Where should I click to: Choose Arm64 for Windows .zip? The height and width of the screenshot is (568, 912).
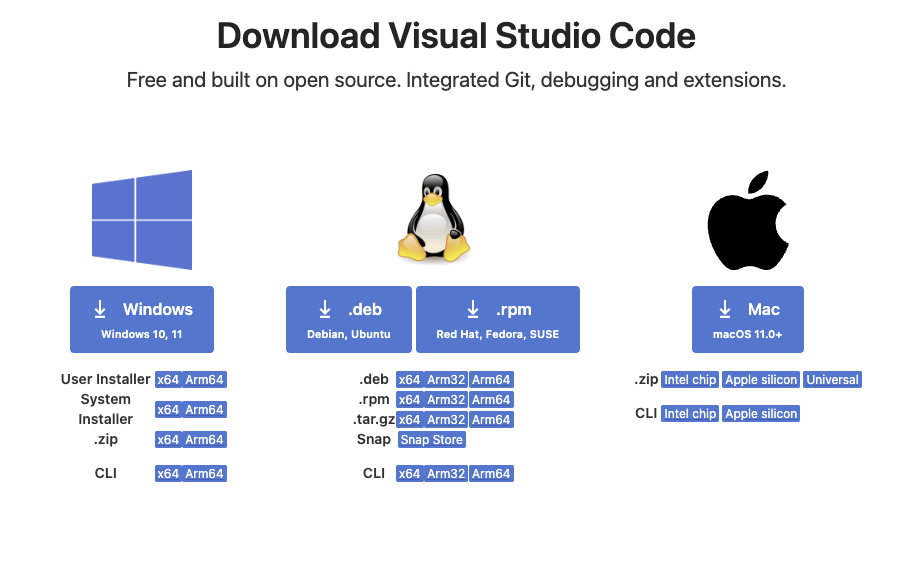pos(204,440)
